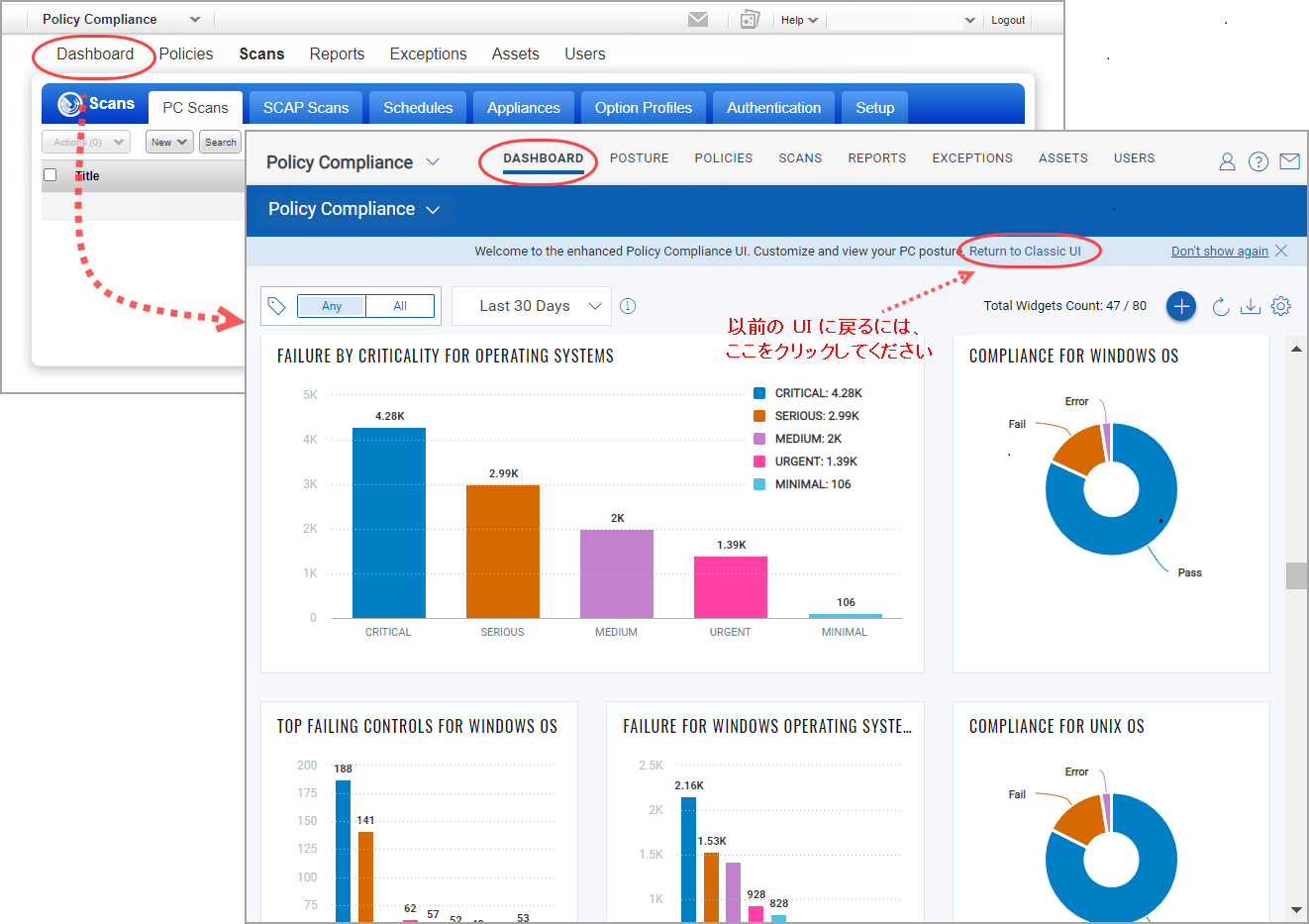
Task: Go to ASSETS tab in new UI
Action: click(x=1063, y=158)
